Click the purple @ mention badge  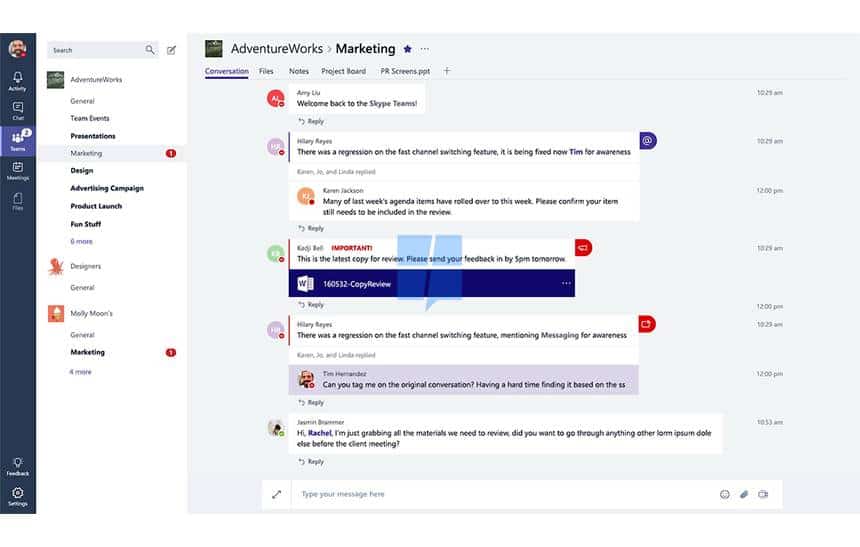[x=648, y=140]
